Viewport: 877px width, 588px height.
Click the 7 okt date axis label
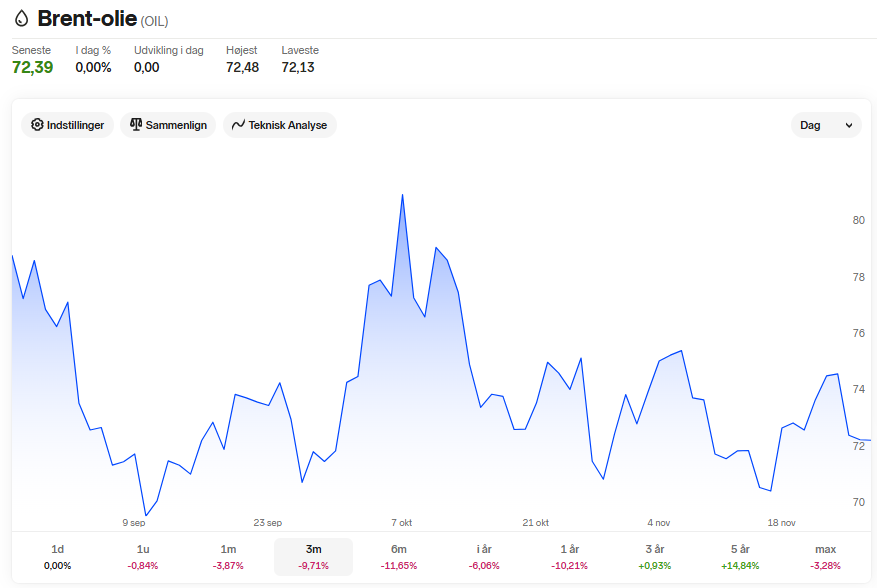[402, 523]
